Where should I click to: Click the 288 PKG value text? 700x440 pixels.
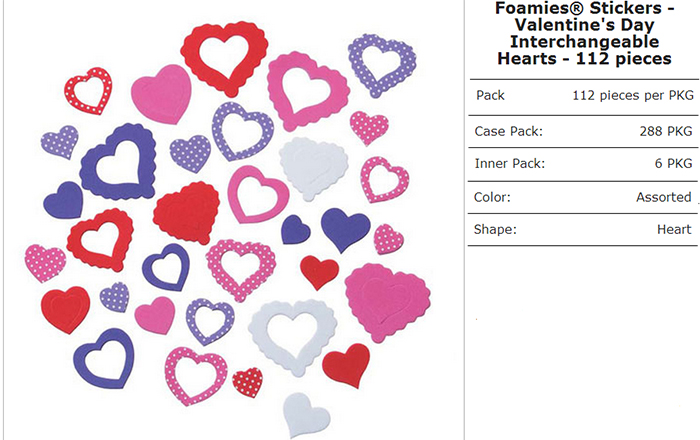click(x=666, y=131)
